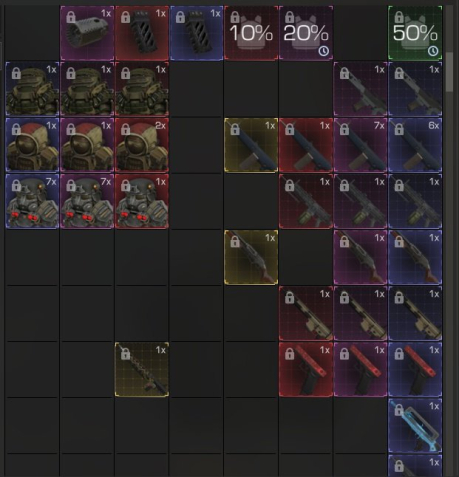
Task: Click the red pistol on red background
Action: pos(306,370)
